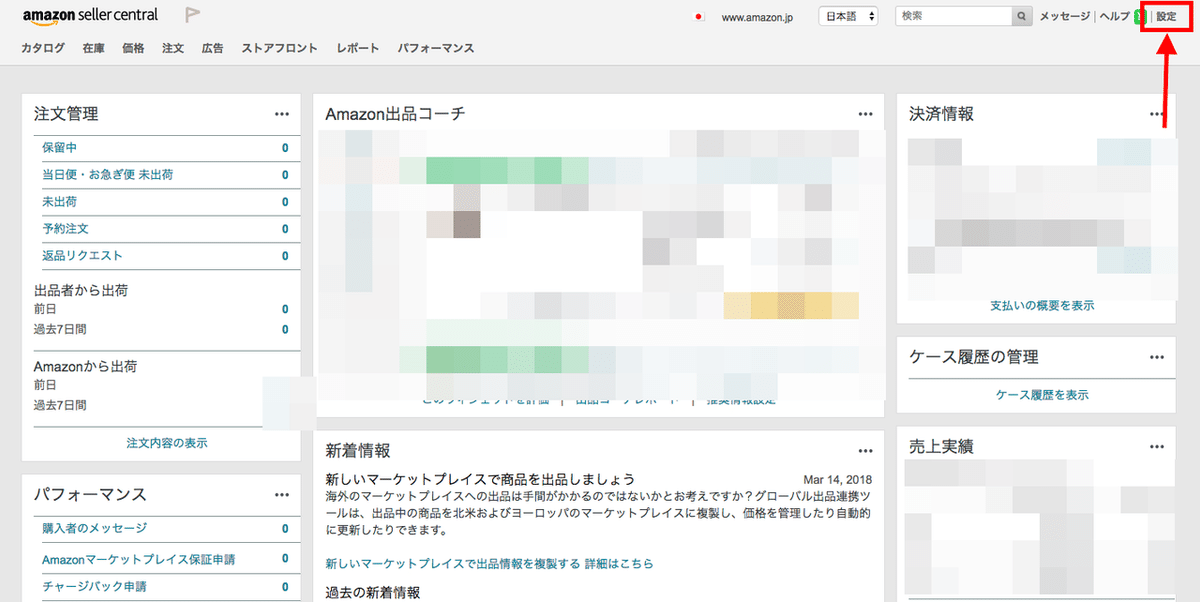The image size is (1200, 602).
Task: Open 注文内容の表示
Action: 166,442
